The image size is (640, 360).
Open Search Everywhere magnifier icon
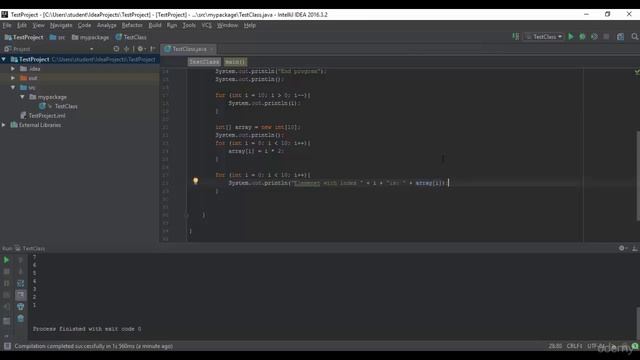[x=635, y=37]
